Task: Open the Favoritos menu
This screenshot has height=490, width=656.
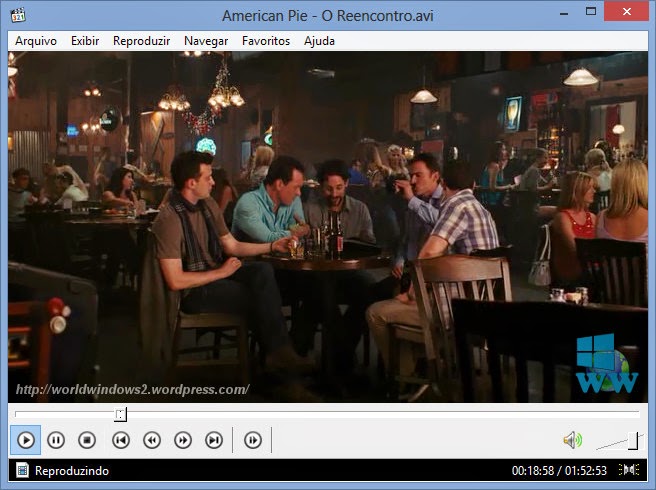Action: 266,41
